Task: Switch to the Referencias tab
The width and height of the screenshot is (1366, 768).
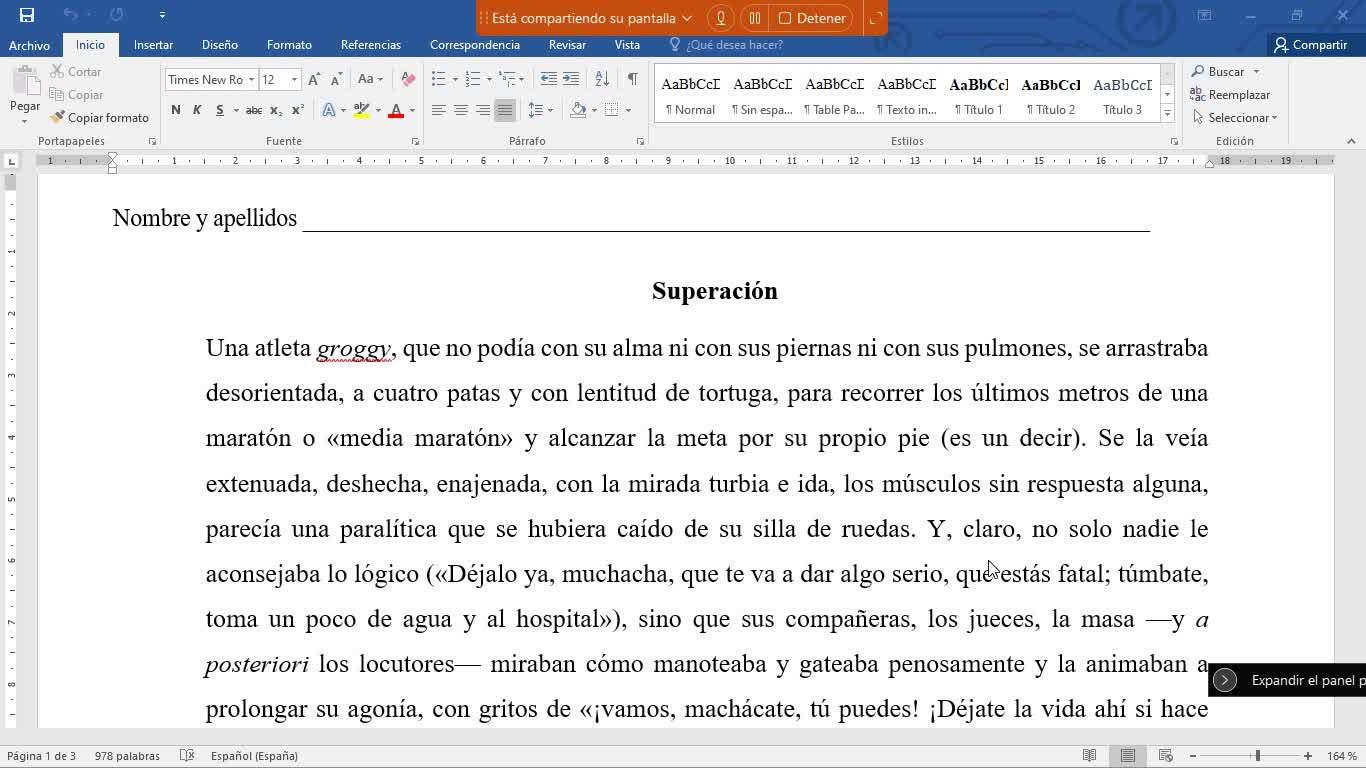Action: coord(371,45)
